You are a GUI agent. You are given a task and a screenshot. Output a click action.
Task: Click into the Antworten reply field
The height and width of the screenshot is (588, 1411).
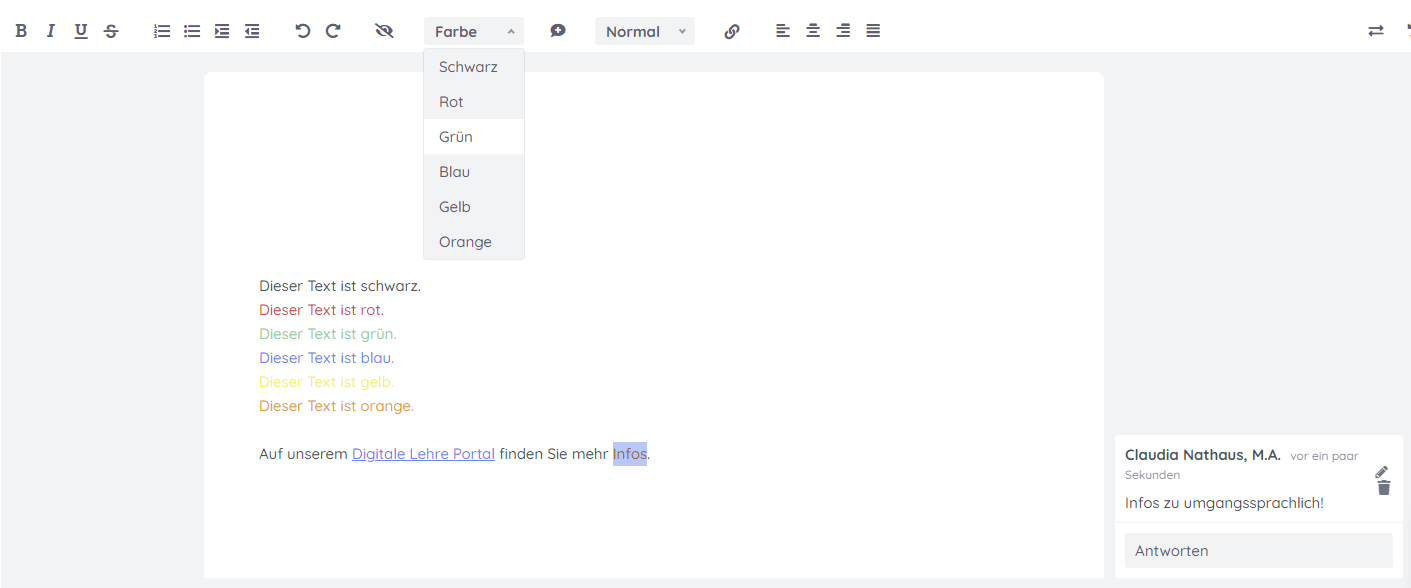click(x=1259, y=551)
